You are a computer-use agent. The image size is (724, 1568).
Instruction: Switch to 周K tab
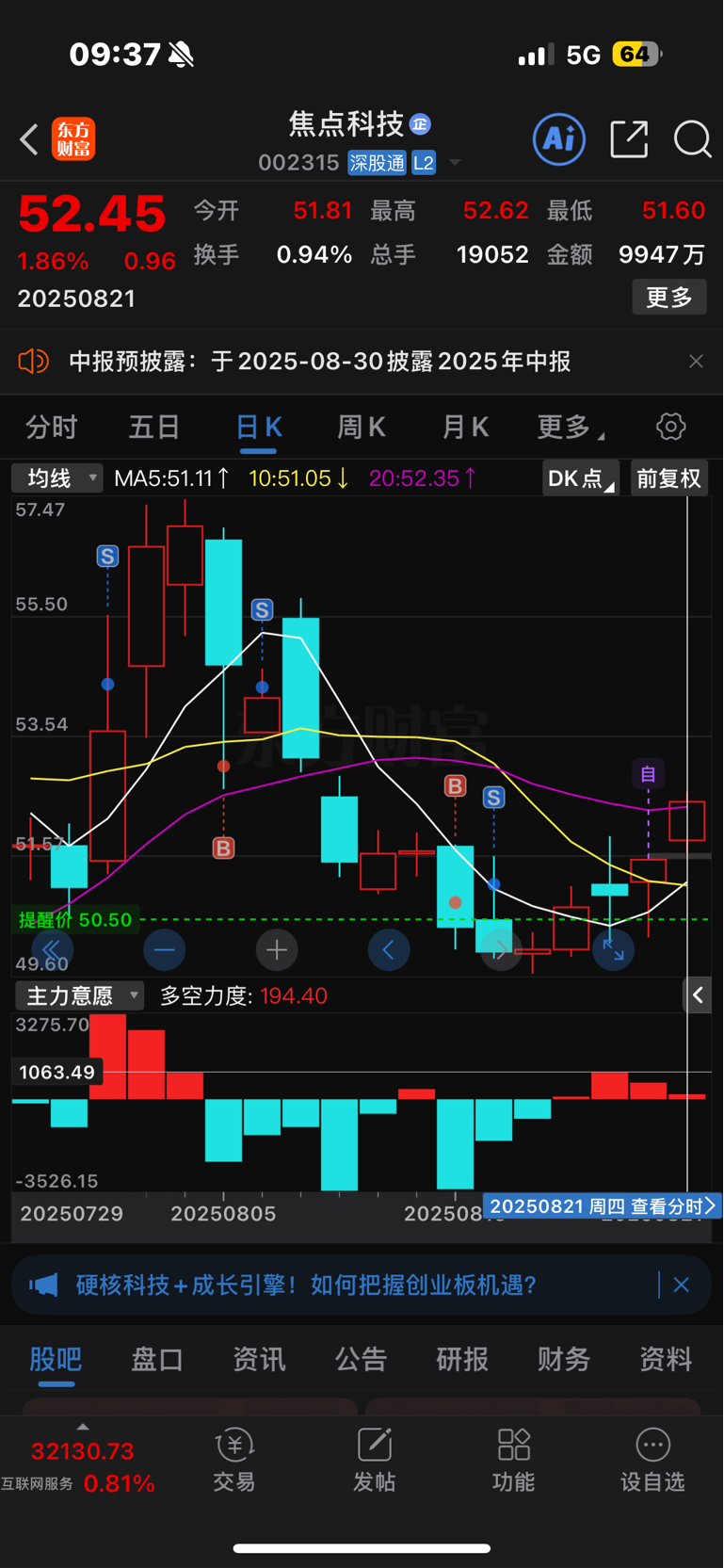point(362,428)
